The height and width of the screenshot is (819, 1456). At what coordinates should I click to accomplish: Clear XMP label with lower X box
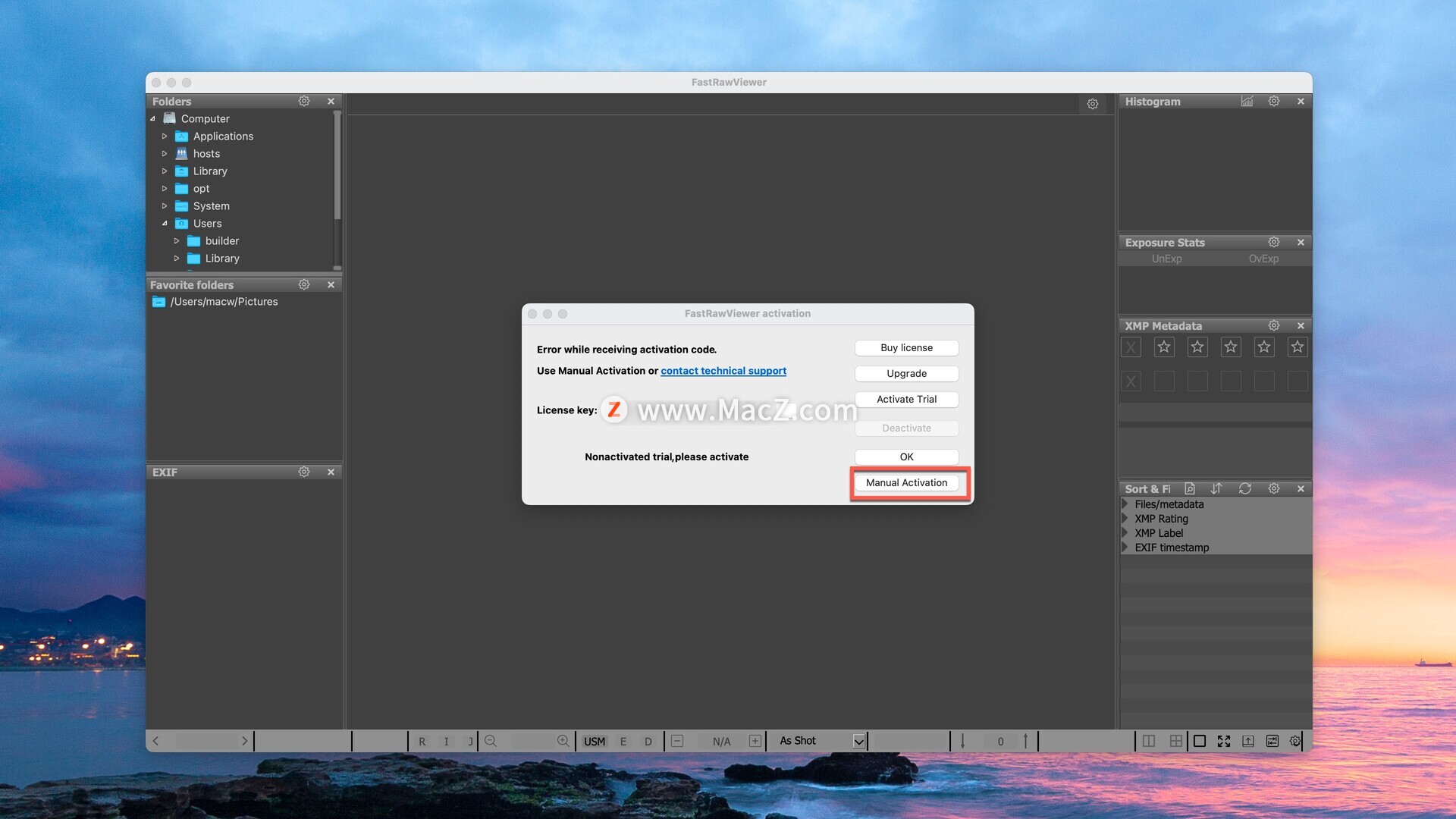[1131, 381]
